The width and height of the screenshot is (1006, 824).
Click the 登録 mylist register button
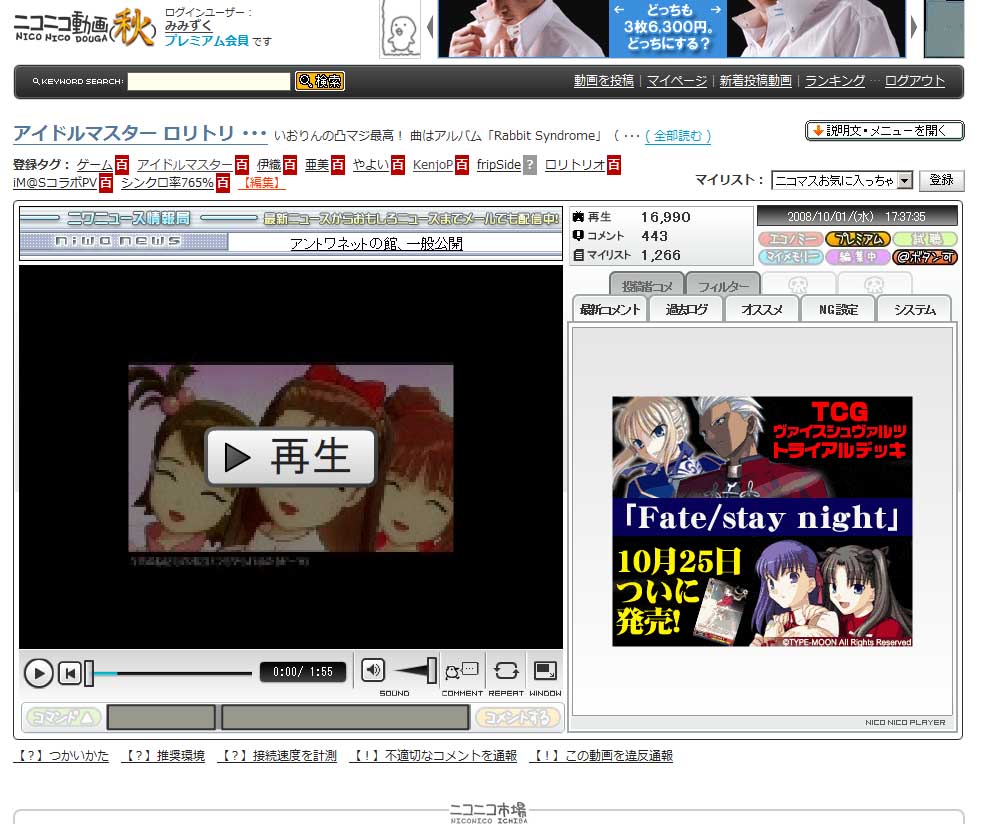[941, 180]
